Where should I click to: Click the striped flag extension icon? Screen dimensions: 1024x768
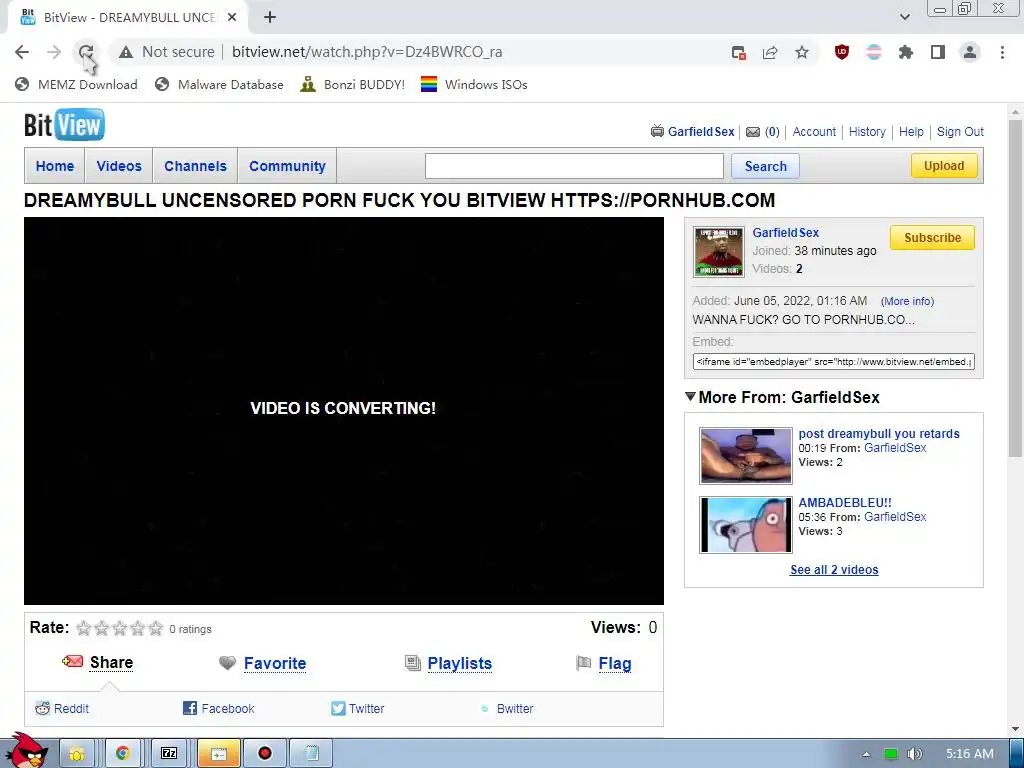[x=874, y=52]
